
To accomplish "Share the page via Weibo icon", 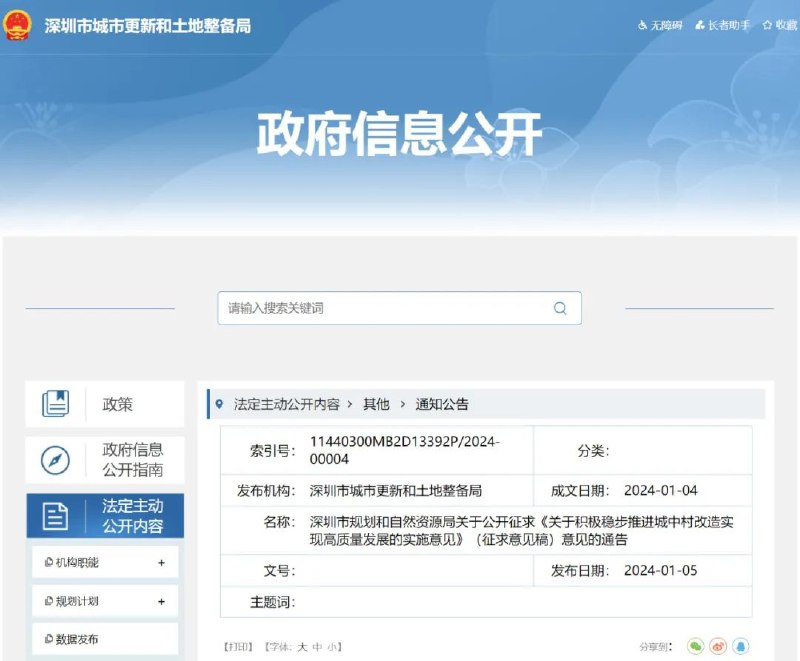I will point(719,645).
